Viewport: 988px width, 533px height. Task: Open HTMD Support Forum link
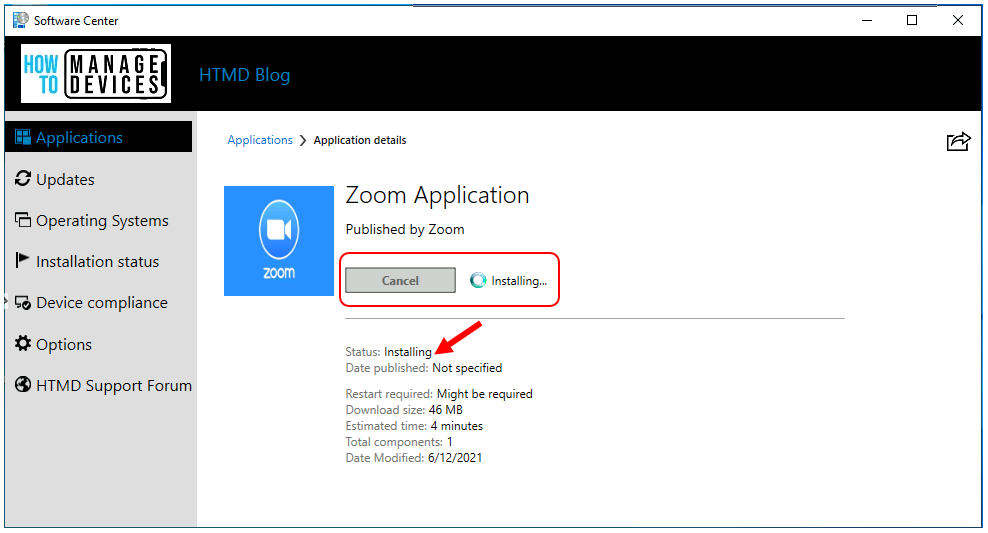[98, 386]
